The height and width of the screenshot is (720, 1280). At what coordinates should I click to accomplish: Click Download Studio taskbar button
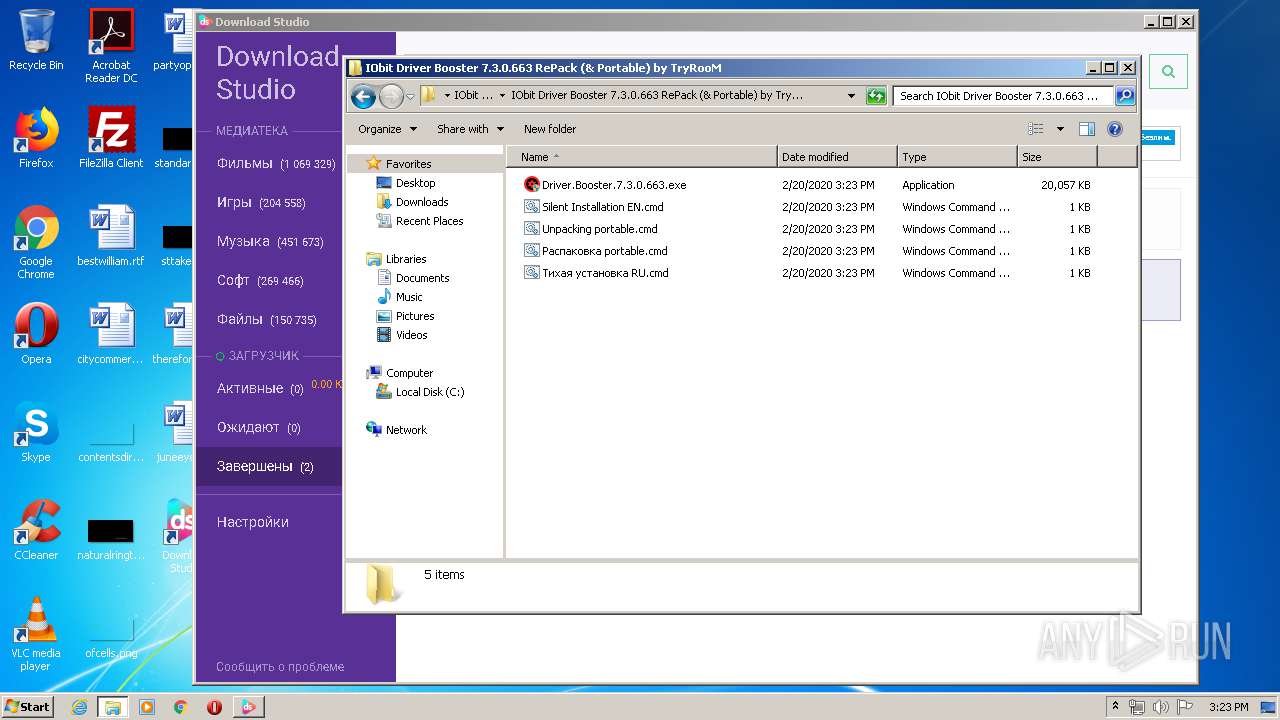pyautogui.click(x=247, y=707)
